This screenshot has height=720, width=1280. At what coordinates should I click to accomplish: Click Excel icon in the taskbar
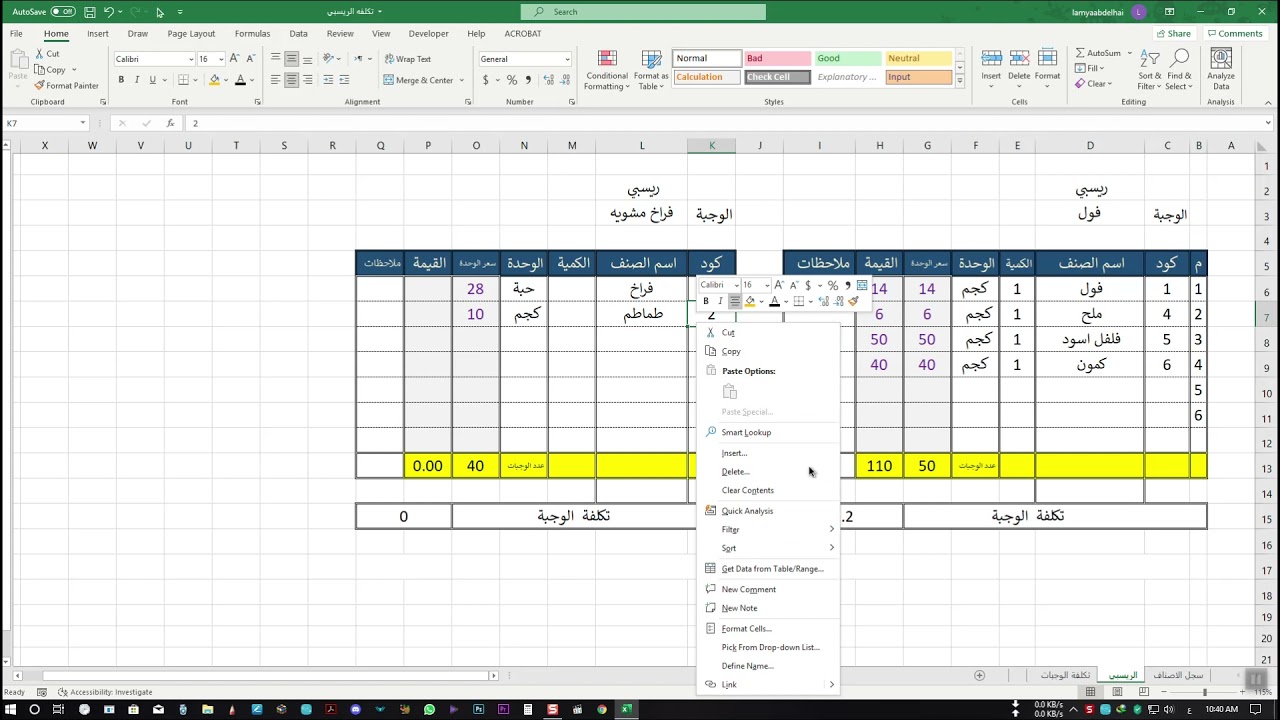click(x=626, y=709)
